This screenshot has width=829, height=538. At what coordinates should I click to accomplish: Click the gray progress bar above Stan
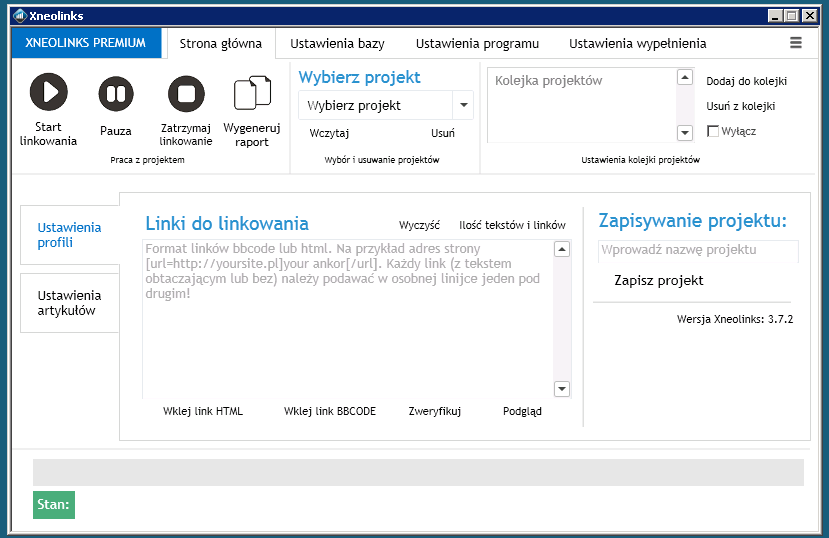click(x=418, y=472)
